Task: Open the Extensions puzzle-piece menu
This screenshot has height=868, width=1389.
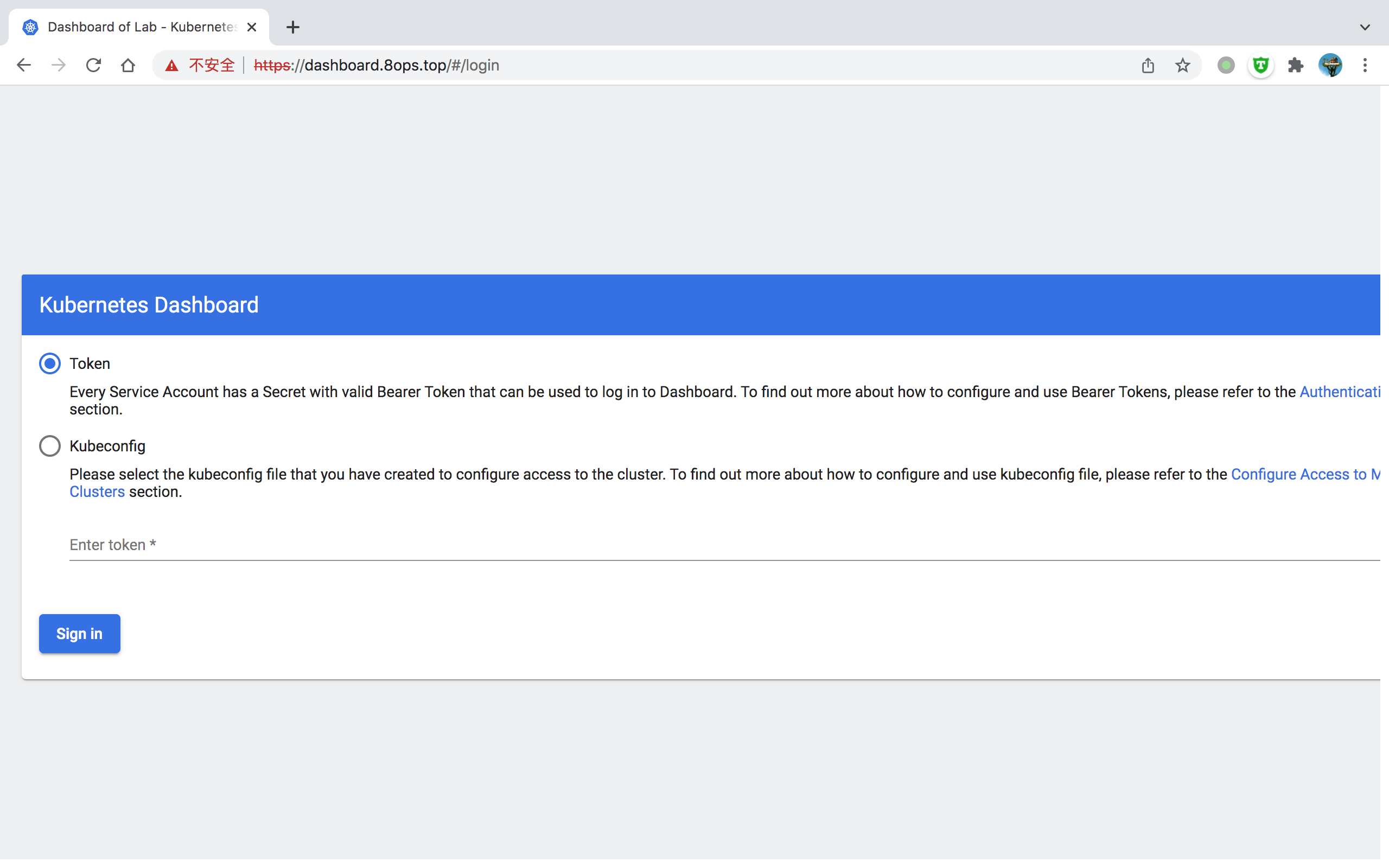Action: coord(1296,66)
